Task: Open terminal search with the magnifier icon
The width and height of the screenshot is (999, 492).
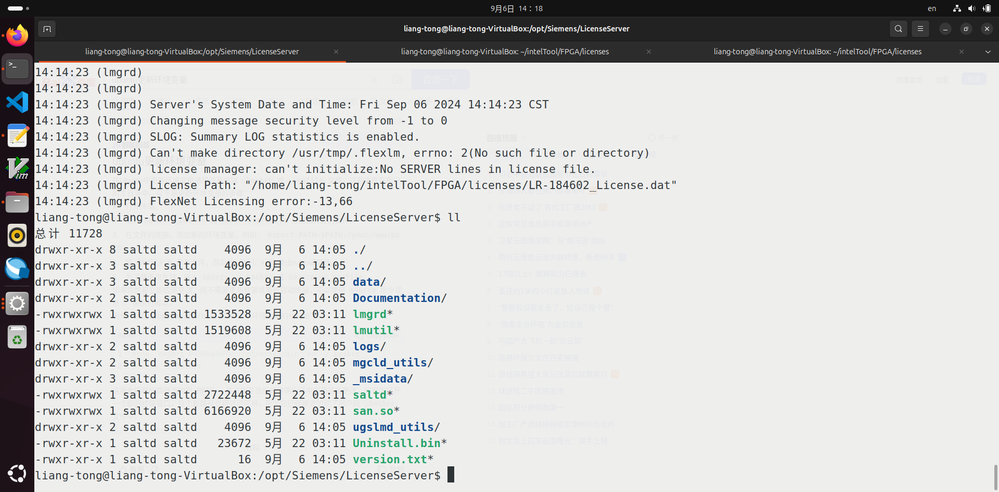Action: 898,29
